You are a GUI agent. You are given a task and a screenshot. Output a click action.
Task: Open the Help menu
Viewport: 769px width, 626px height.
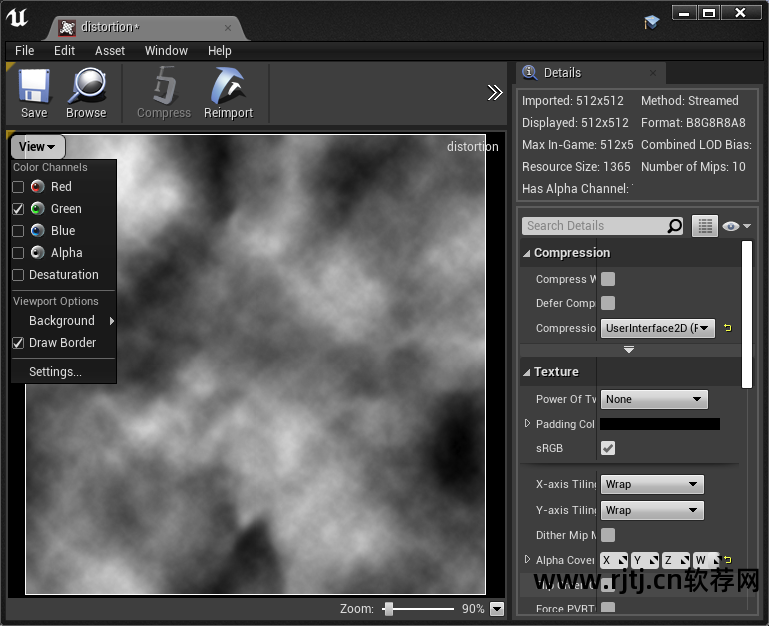220,51
